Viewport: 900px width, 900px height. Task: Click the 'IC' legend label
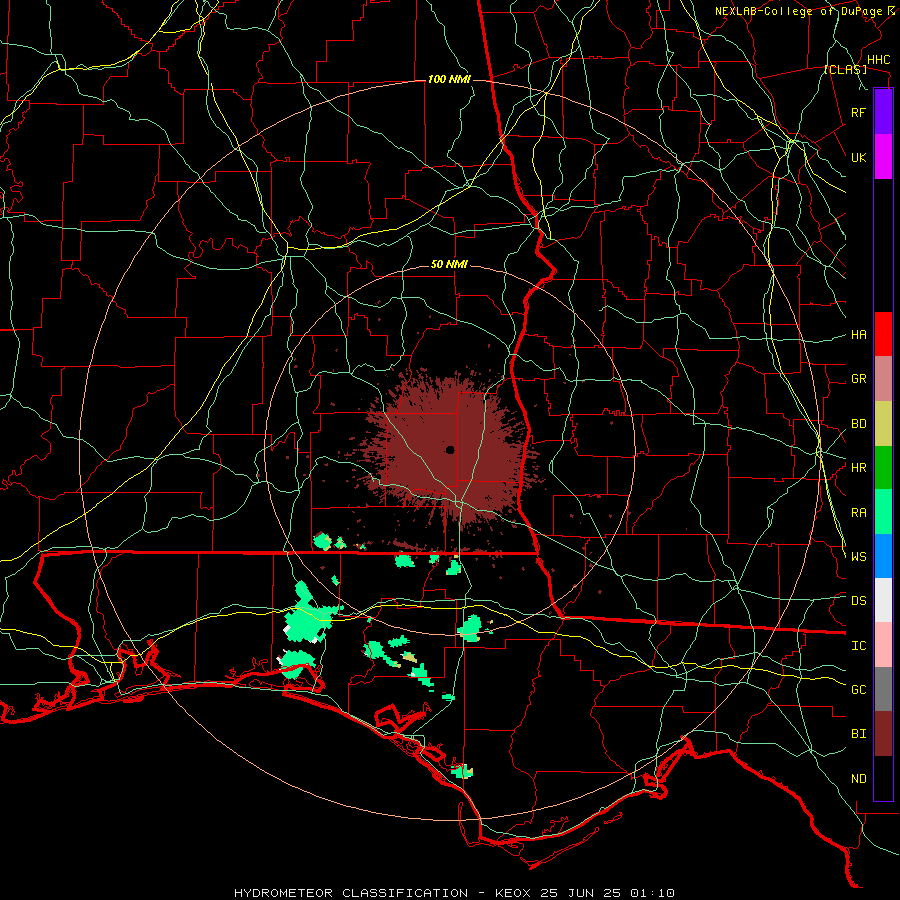coord(858,646)
